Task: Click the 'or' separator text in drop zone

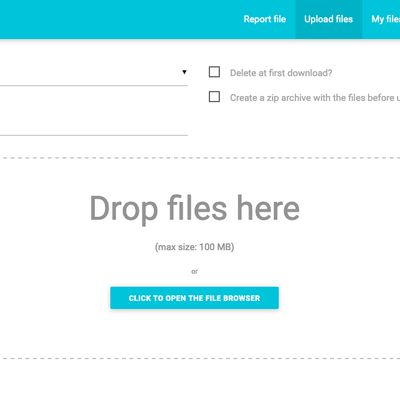Action: point(194,271)
